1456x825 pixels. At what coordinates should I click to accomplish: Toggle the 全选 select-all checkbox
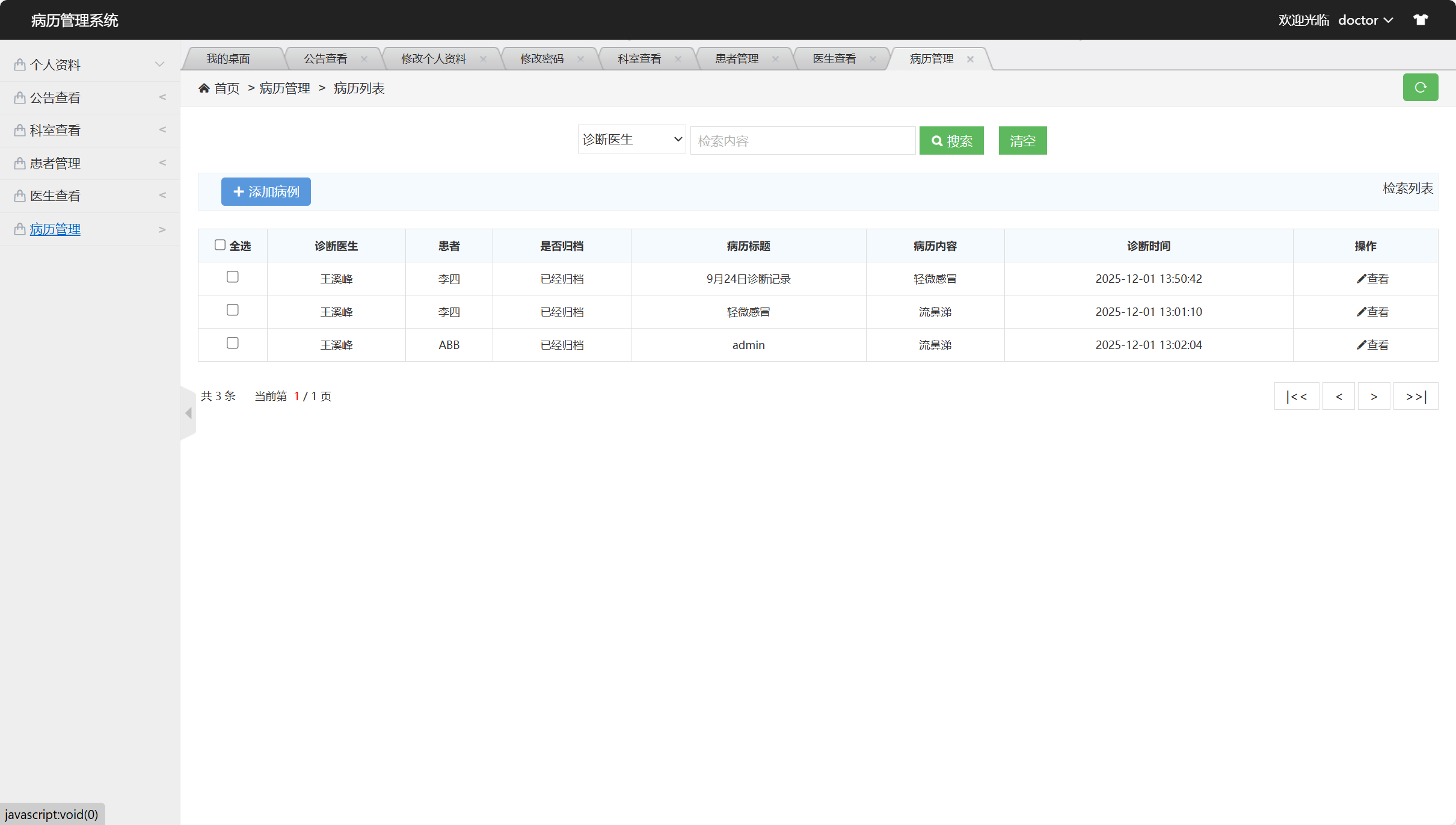[220, 245]
